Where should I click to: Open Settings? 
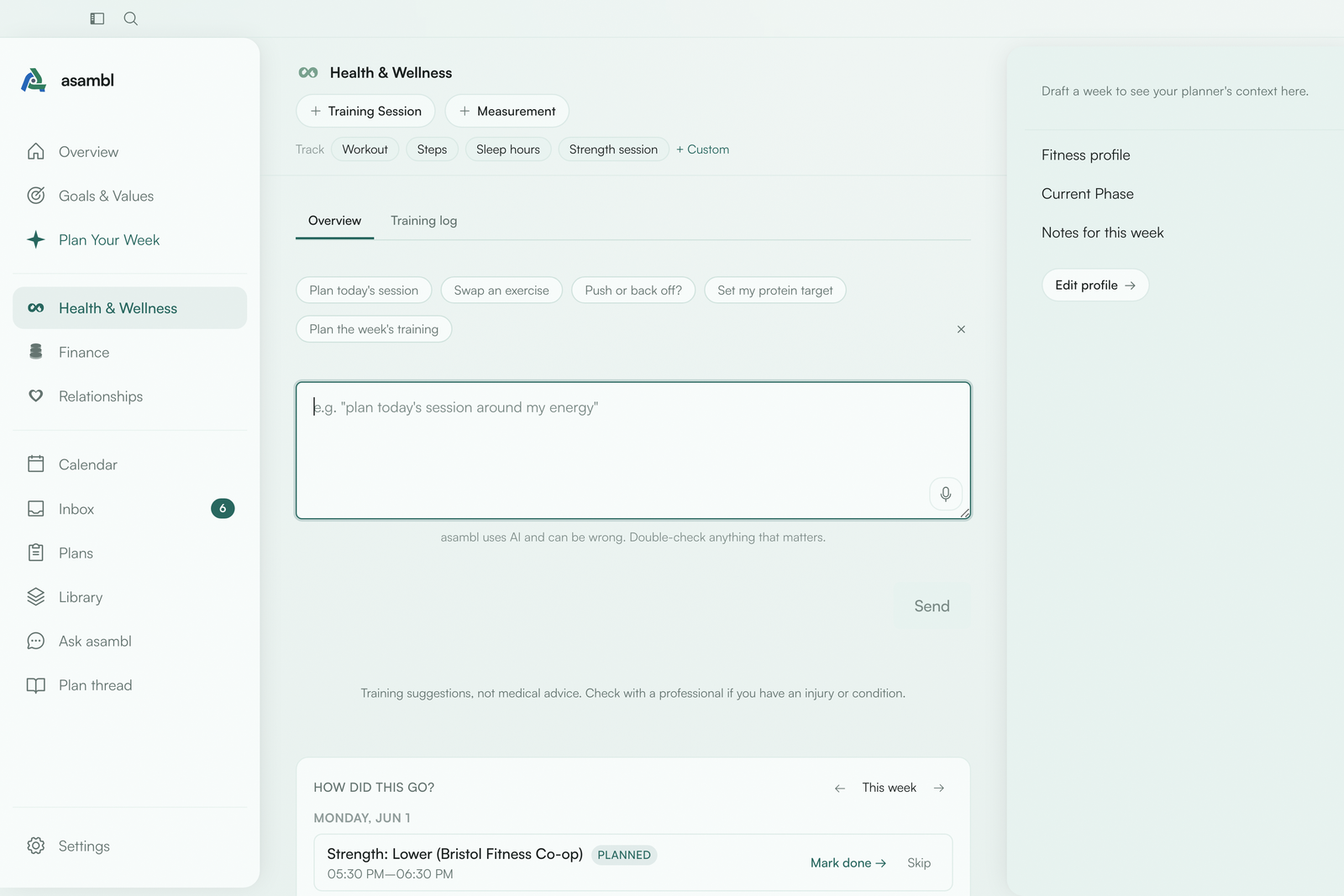point(130,846)
